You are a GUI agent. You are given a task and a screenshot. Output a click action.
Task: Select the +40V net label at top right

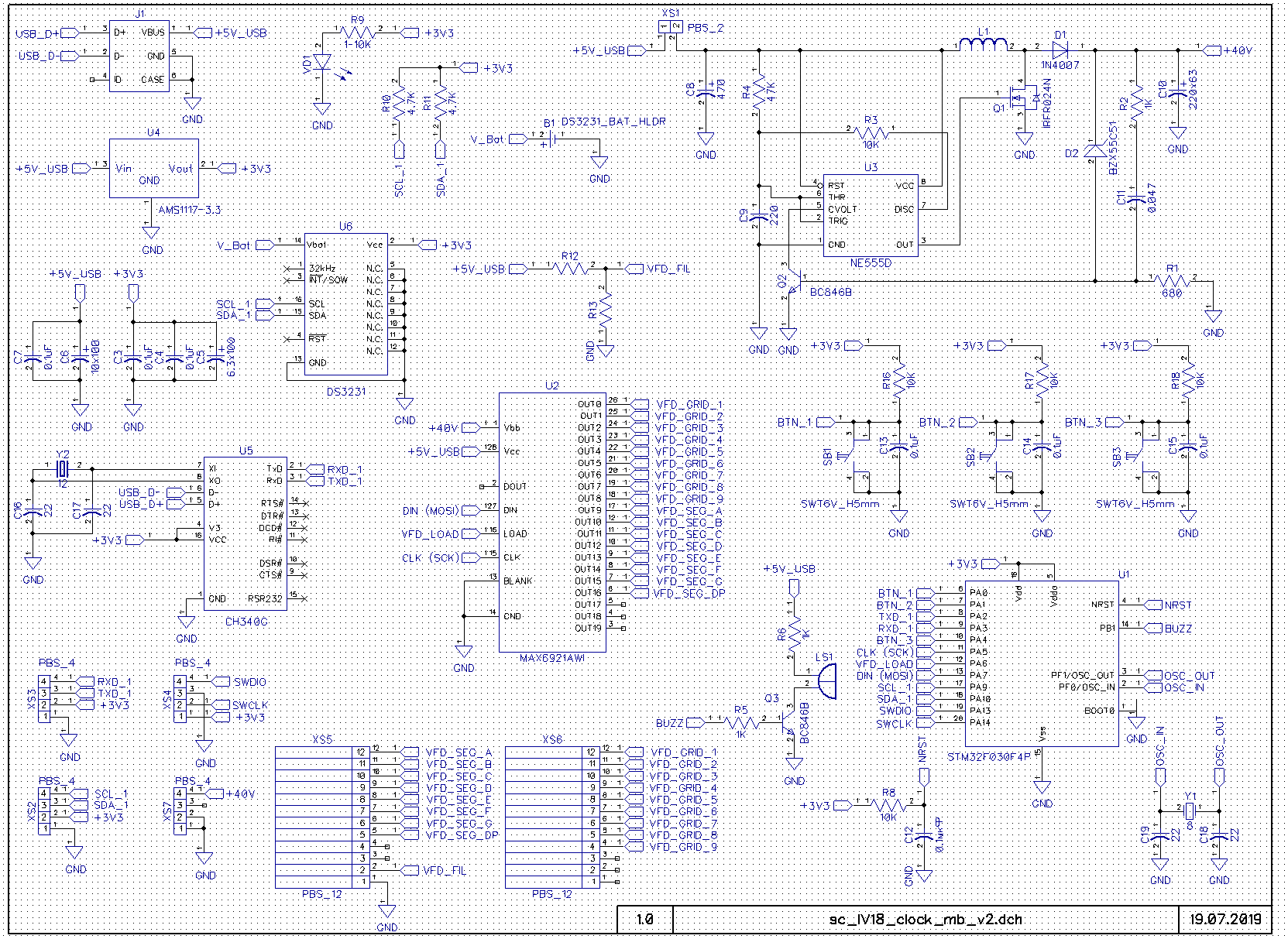pos(1237,50)
